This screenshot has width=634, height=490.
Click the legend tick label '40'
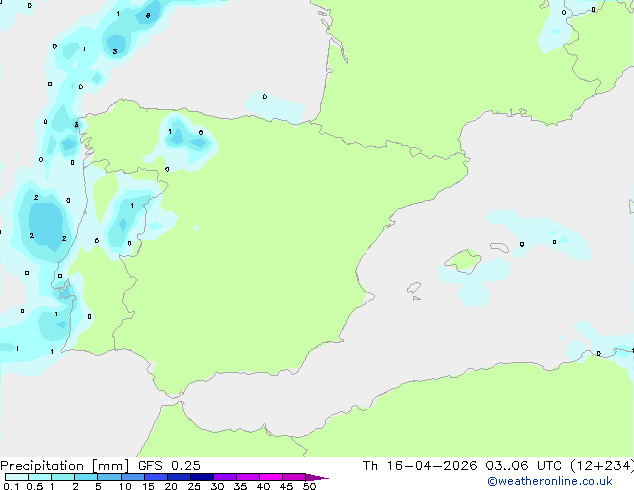coord(263,486)
